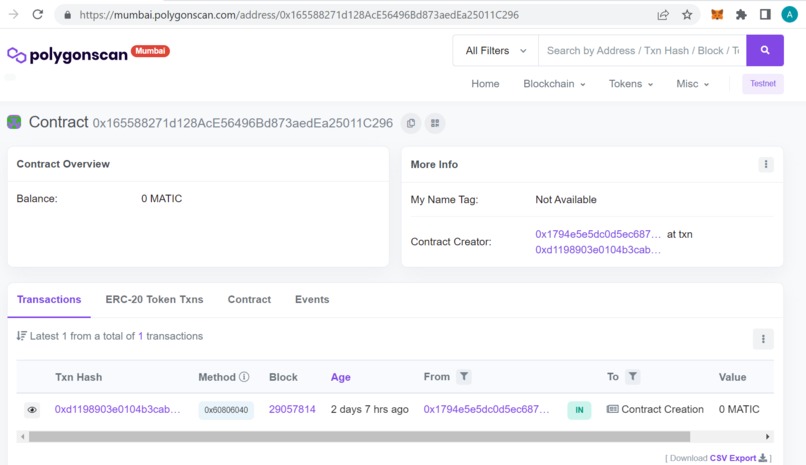Click the purple search magnifier button
806x465 pixels.
[765, 50]
